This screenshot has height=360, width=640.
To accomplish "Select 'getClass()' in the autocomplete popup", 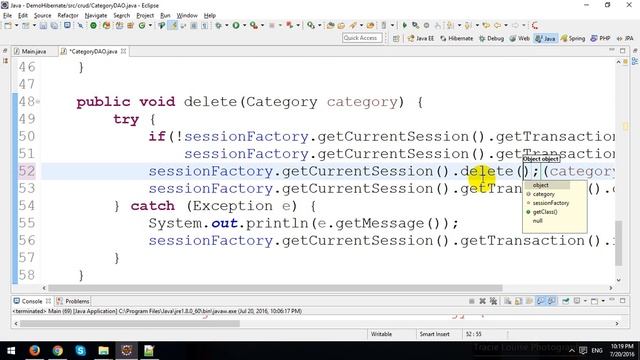I will click(545, 212).
